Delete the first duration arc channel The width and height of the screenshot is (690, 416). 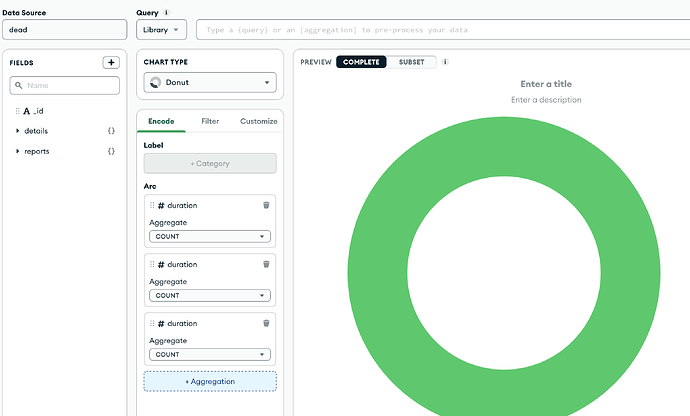pyautogui.click(x=266, y=205)
